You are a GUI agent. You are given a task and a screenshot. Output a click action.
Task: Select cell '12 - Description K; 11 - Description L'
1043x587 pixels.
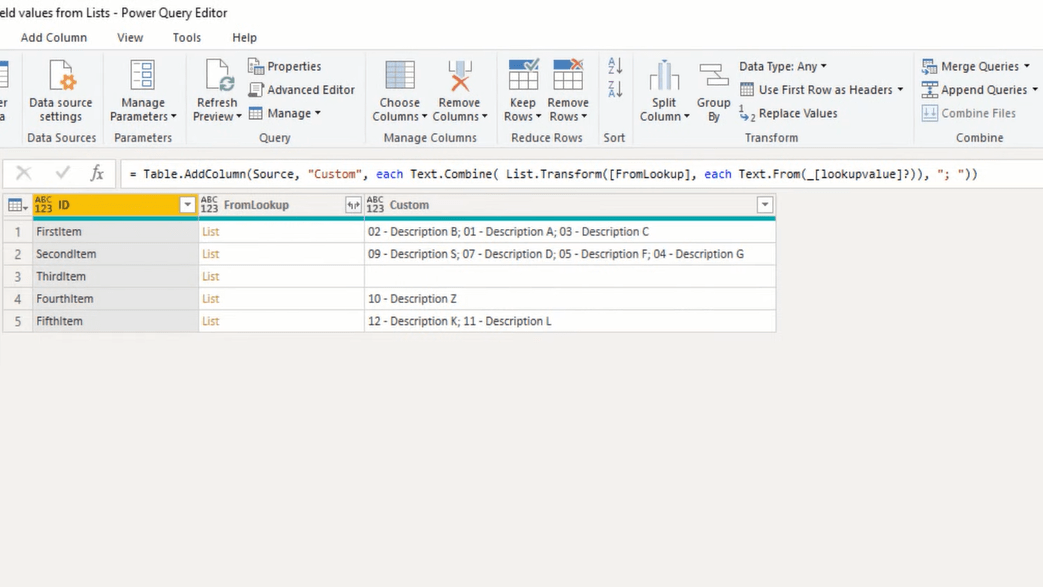tap(570, 321)
